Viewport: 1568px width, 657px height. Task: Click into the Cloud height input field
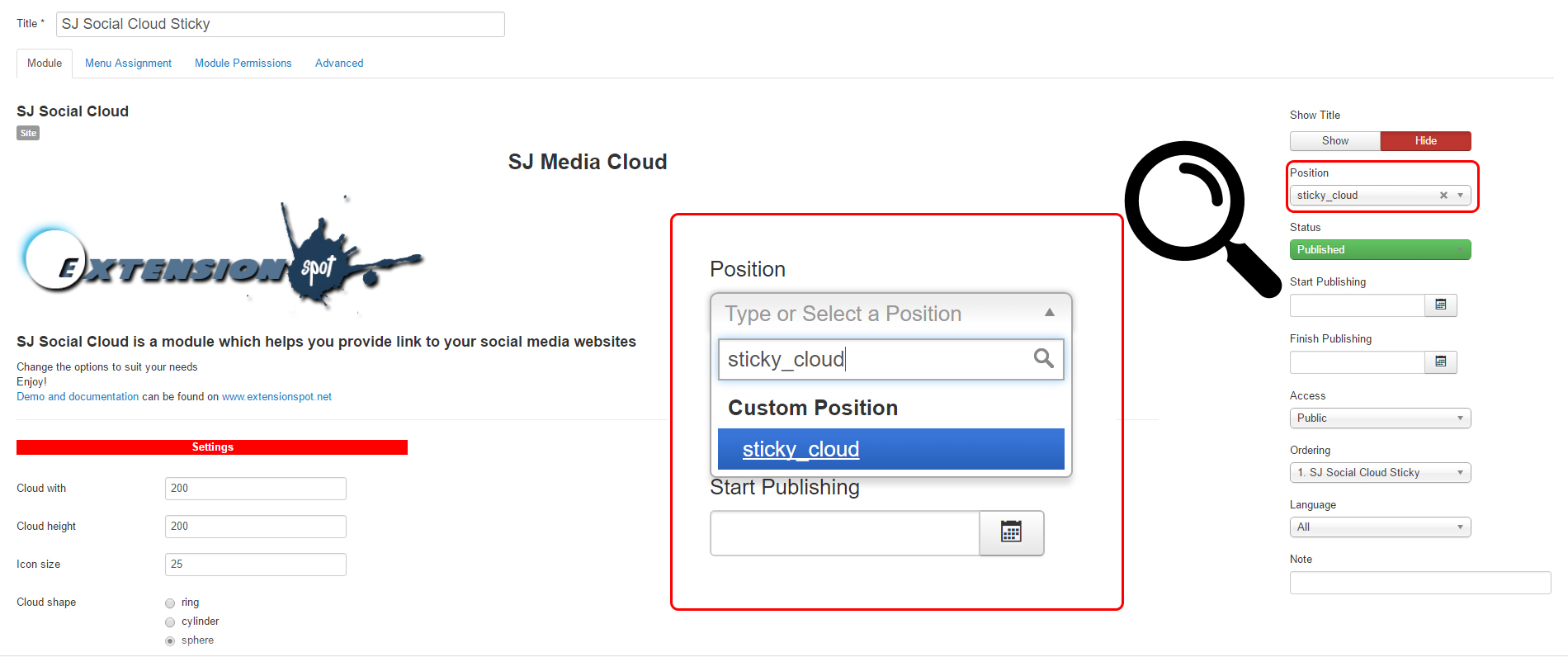[255, 527]
